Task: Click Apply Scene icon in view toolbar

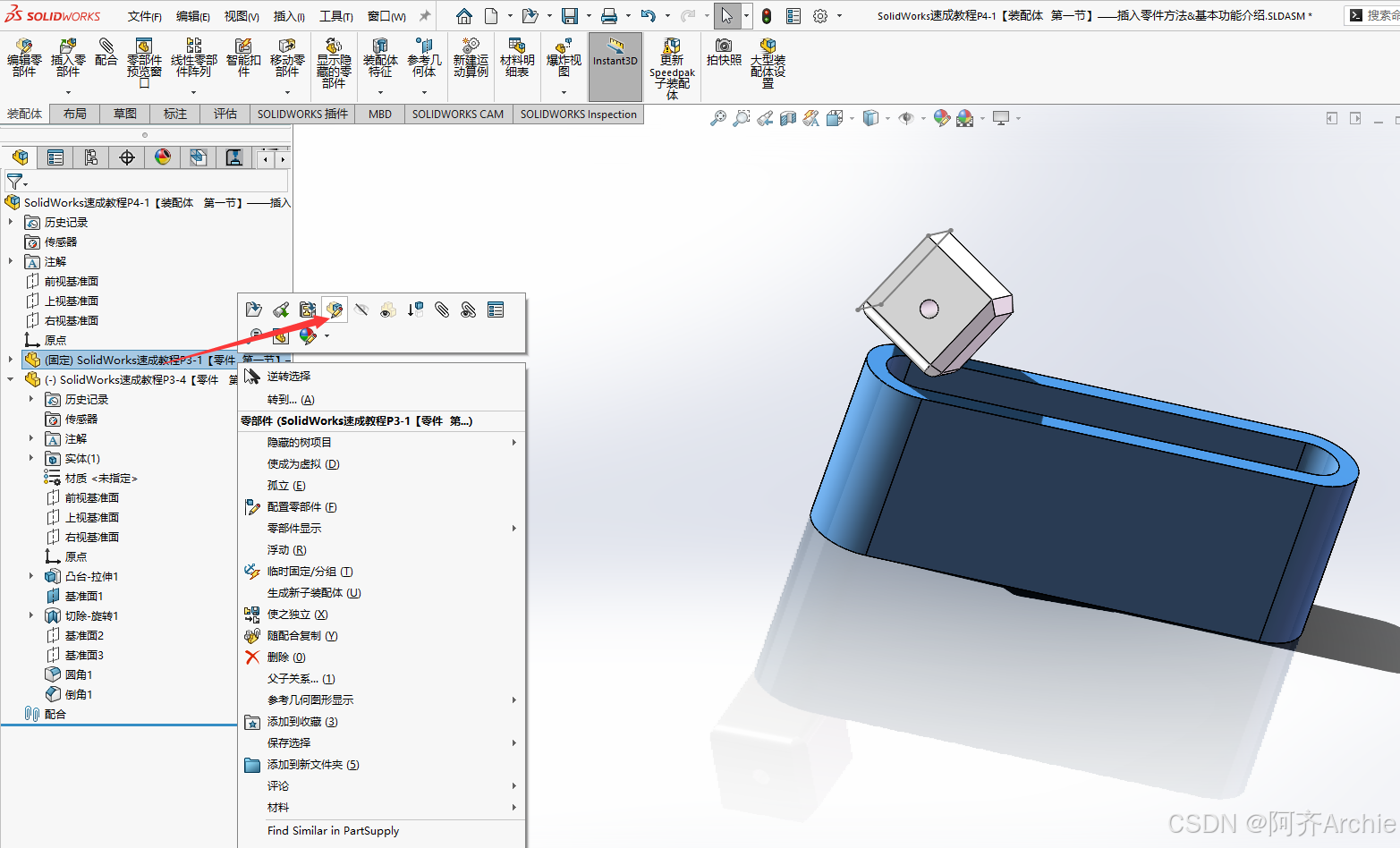Action: tap(964, 118)
